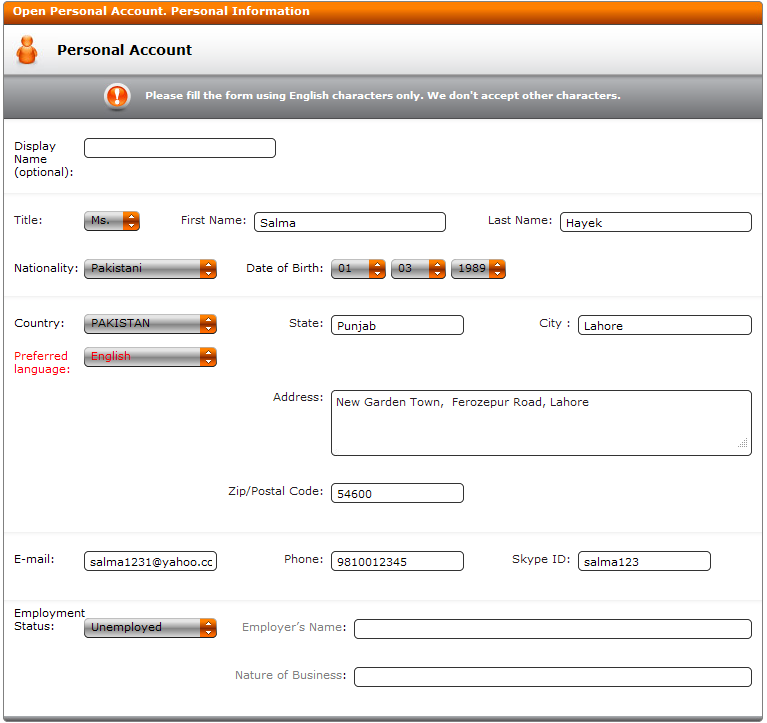Open the Employment Status dropdown showing Unemployed

(150, 628)
